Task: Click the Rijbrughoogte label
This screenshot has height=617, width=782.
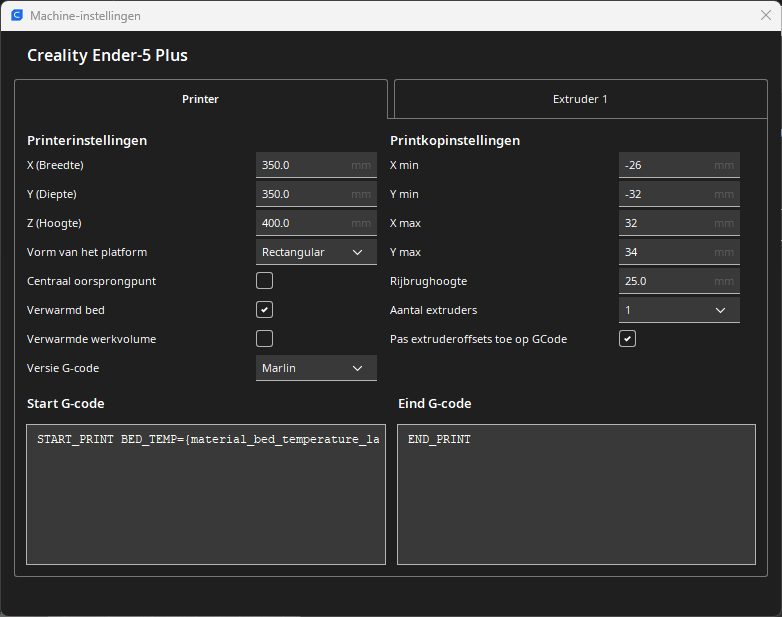Action: [x=428, y=281]
